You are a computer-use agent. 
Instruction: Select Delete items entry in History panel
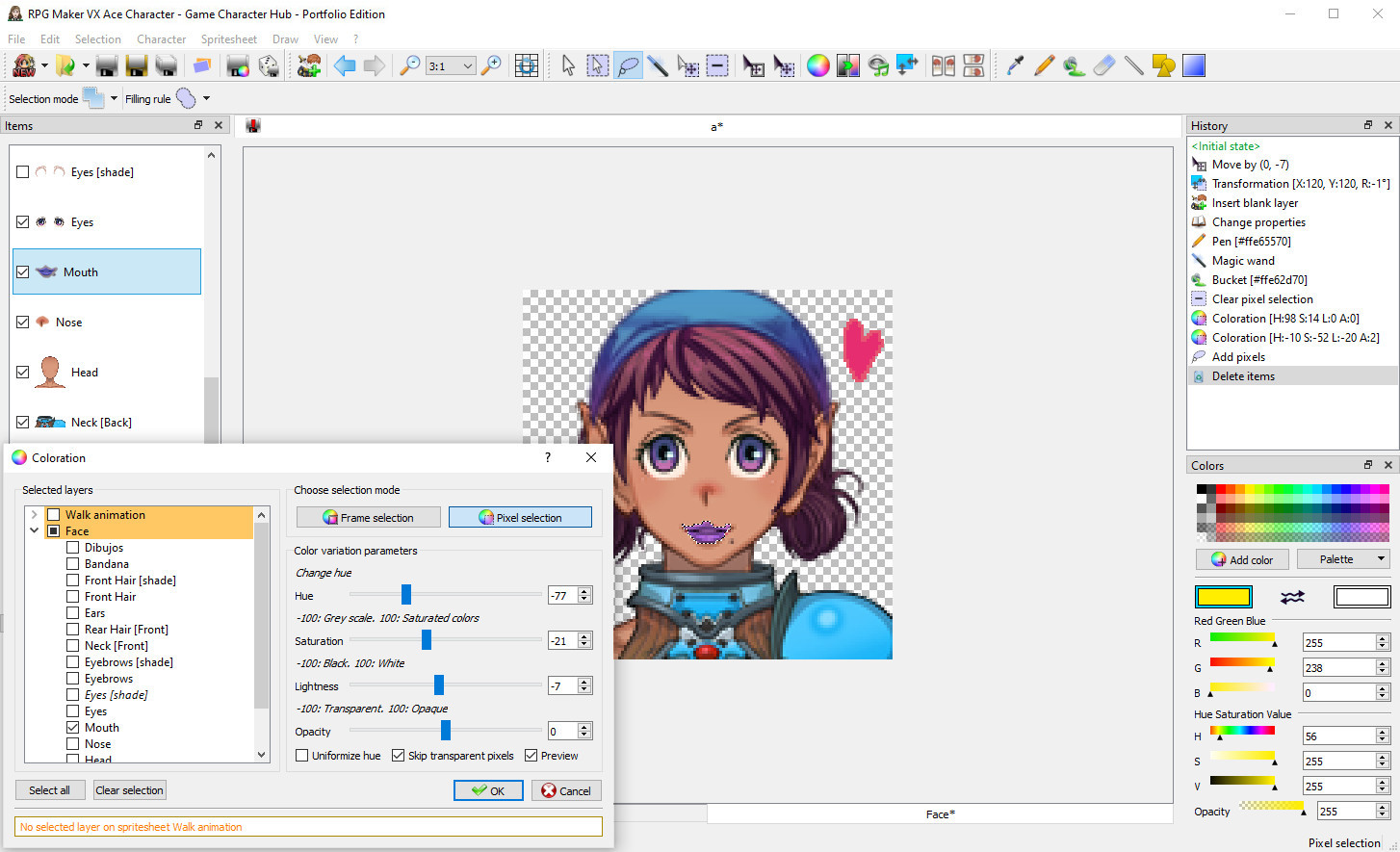pos(1242,375)
